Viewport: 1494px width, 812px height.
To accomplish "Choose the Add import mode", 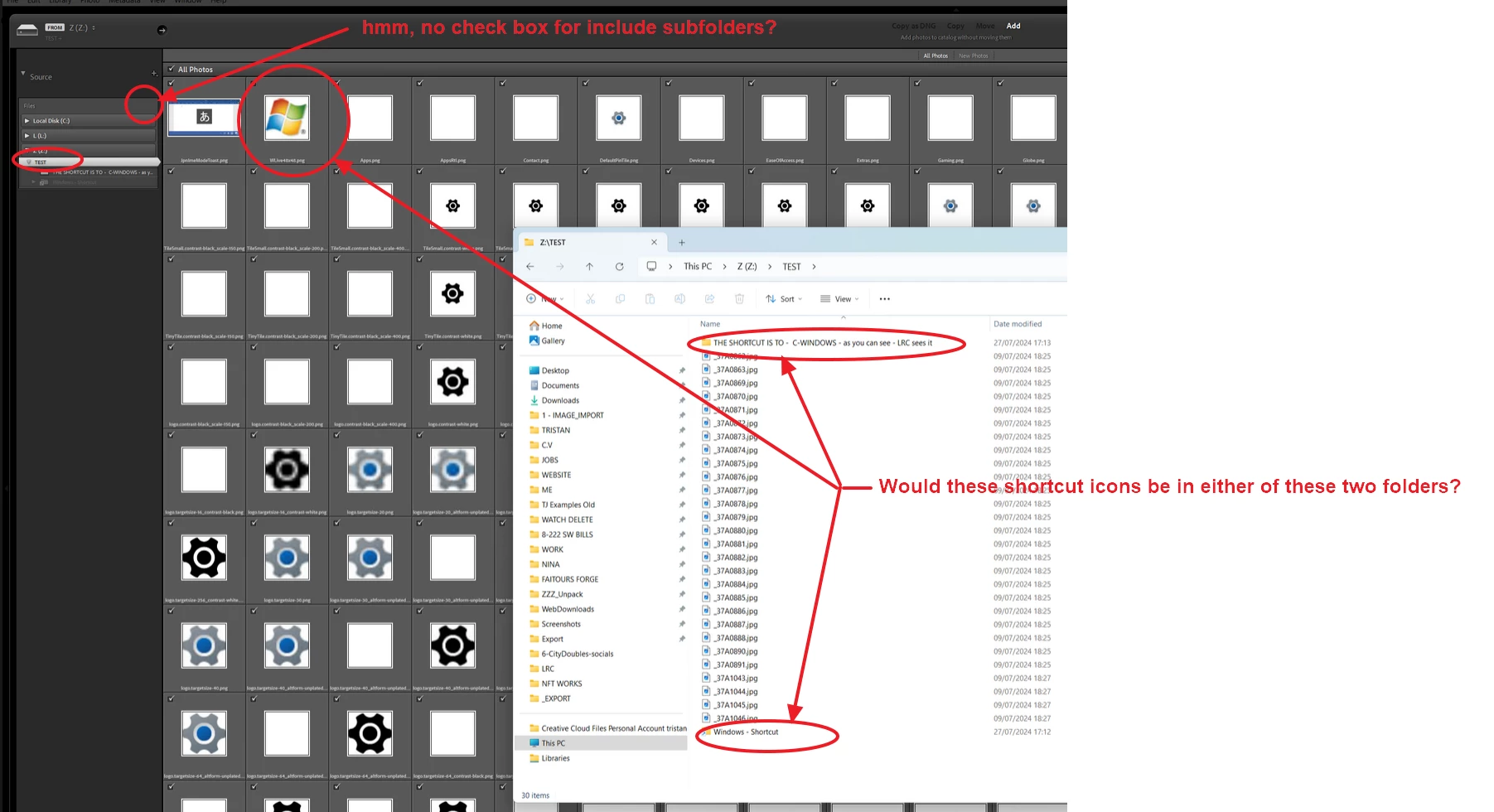I will point(1013,27).
